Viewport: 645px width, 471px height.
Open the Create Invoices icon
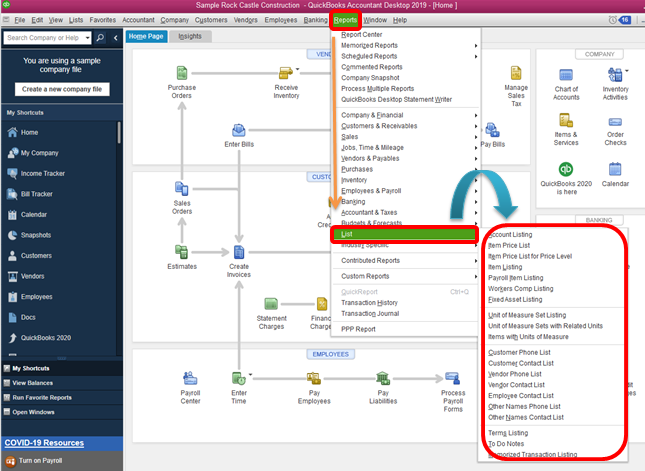pos(239,252)
